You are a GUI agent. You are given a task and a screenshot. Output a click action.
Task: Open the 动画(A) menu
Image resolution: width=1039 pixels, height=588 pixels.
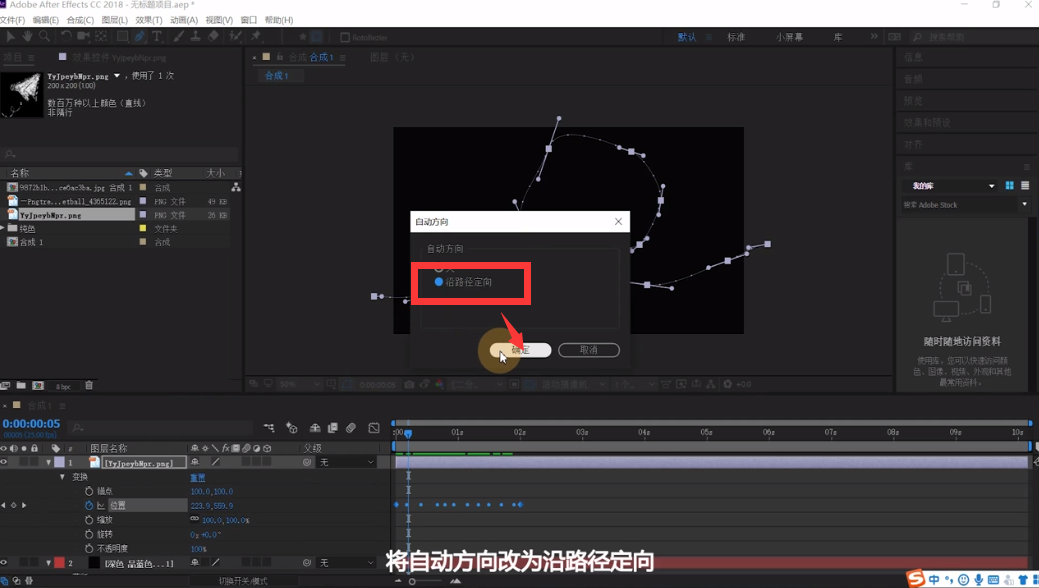tap(184, 20)
